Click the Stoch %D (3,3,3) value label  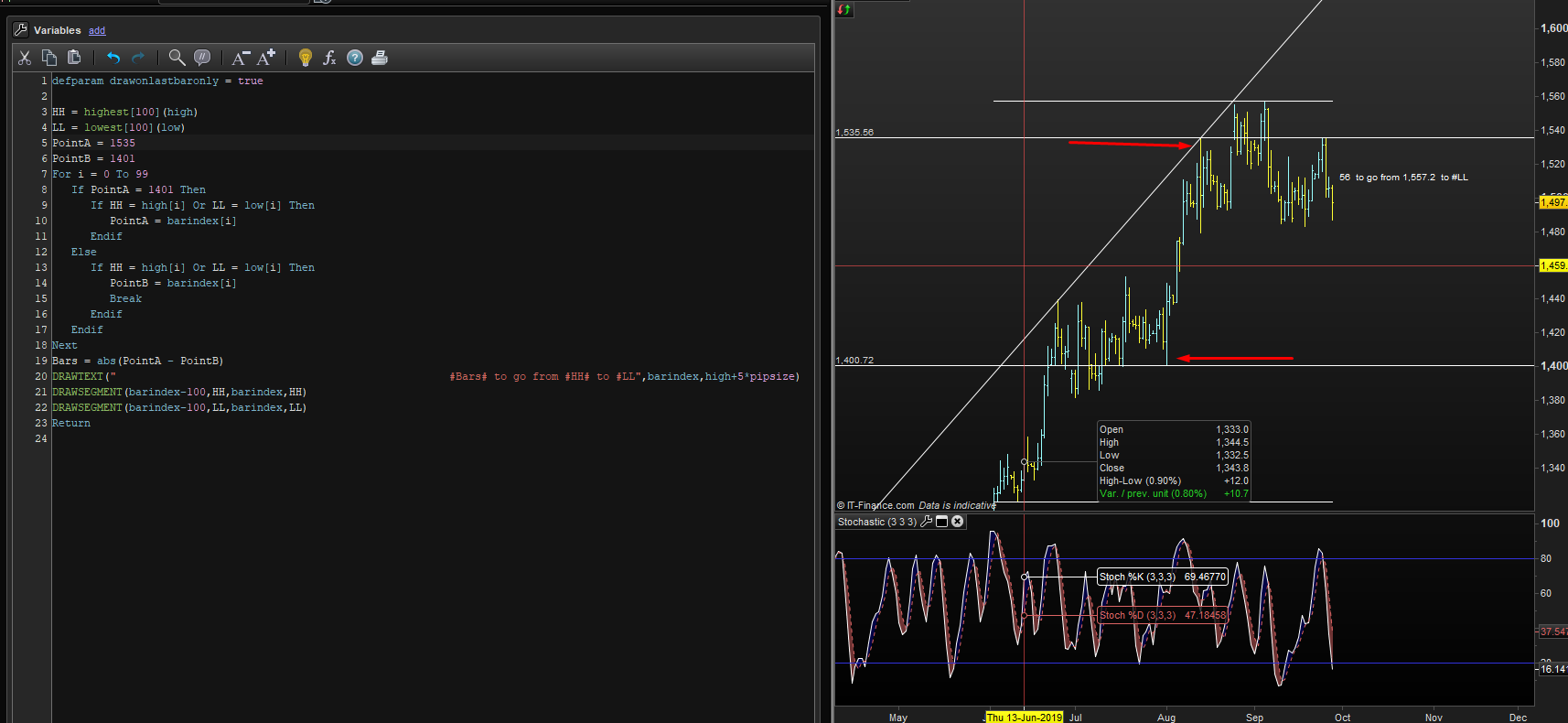(1162, 615)
